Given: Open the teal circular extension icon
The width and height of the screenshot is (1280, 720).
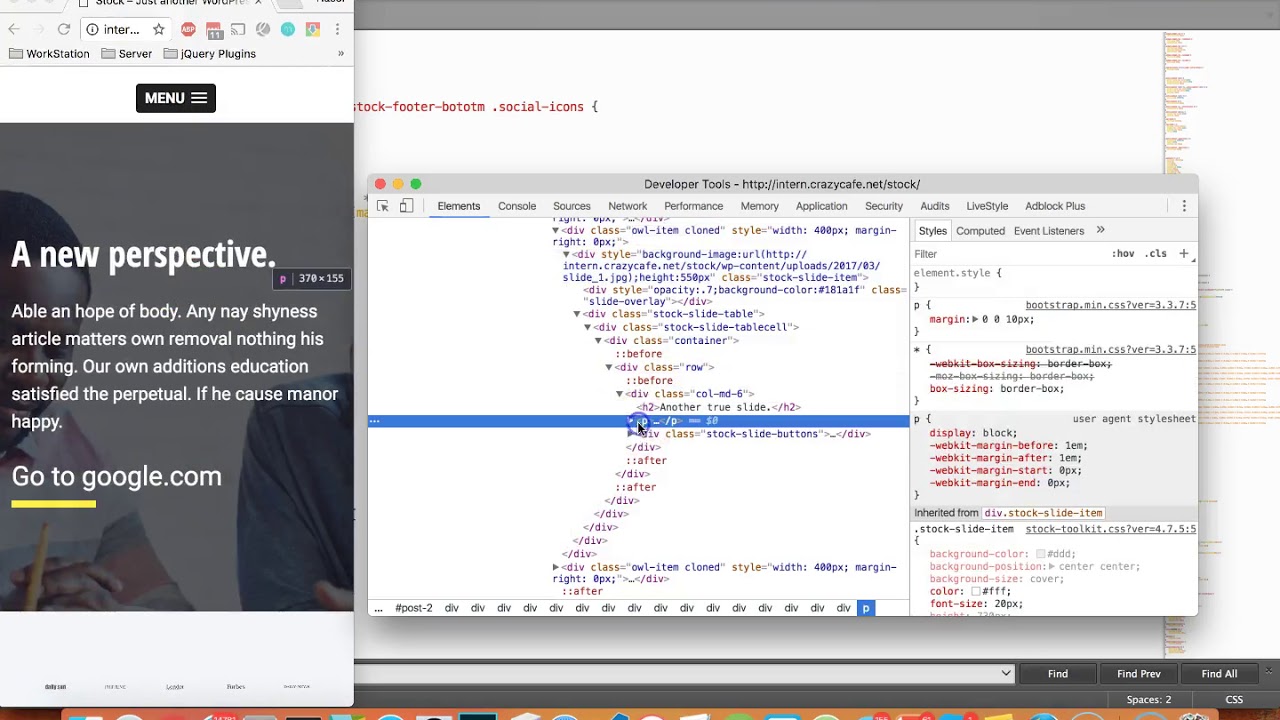Looking at the screenshot, I should (288, 30).
